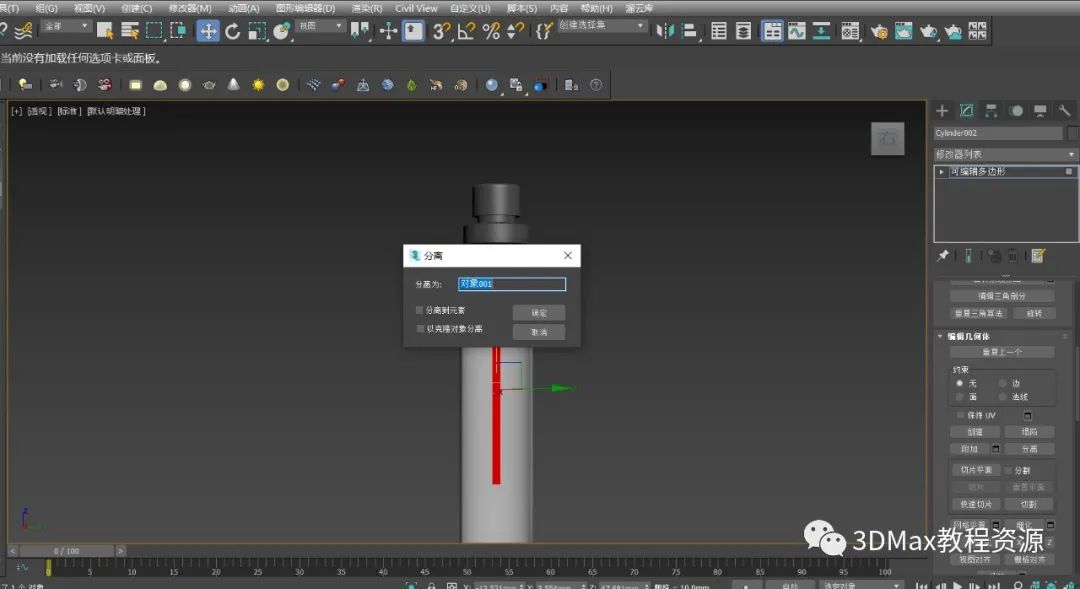
Task: Click 取消 in the 分离 dialog
Action: click(x=539, y=332)
